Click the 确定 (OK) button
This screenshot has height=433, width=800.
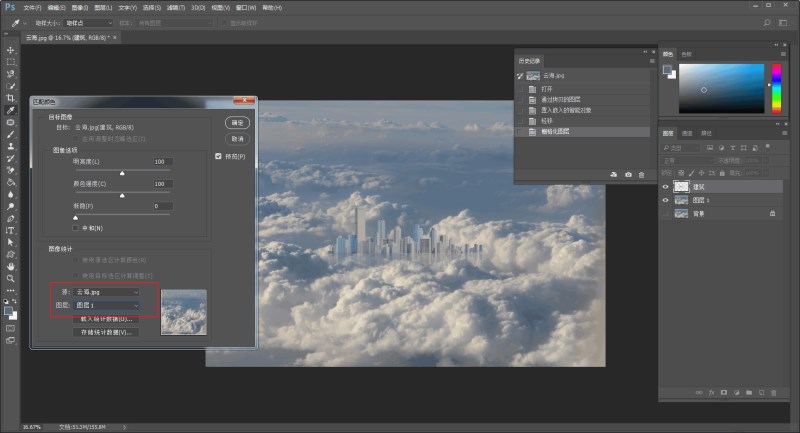(x=237, y=122)
